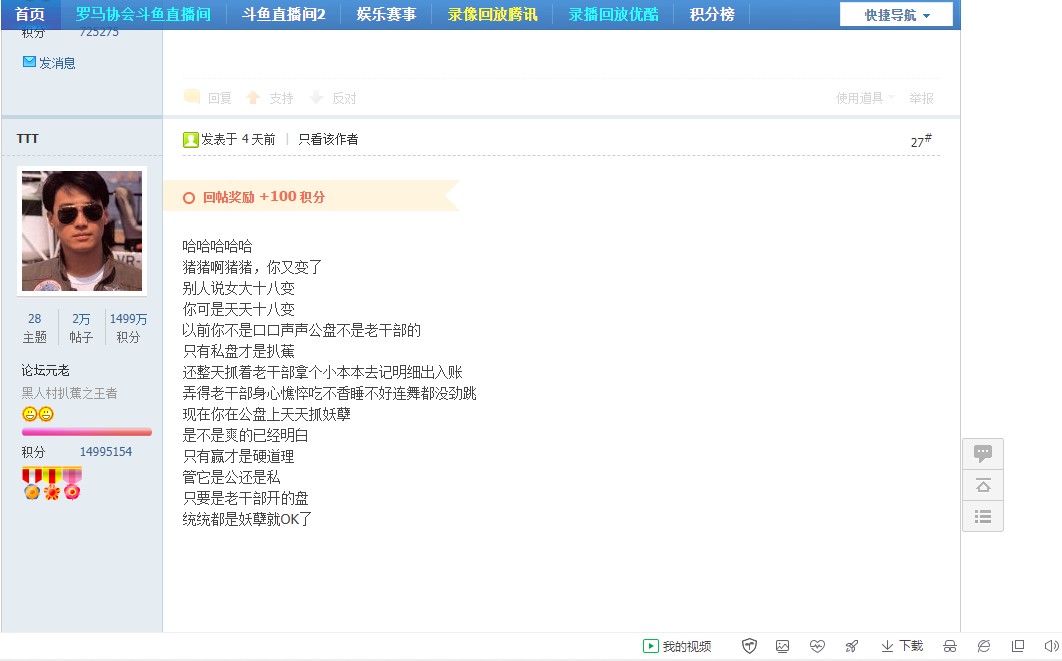Click the screenshot image icon in bottom toolbar

pos(783,646)
